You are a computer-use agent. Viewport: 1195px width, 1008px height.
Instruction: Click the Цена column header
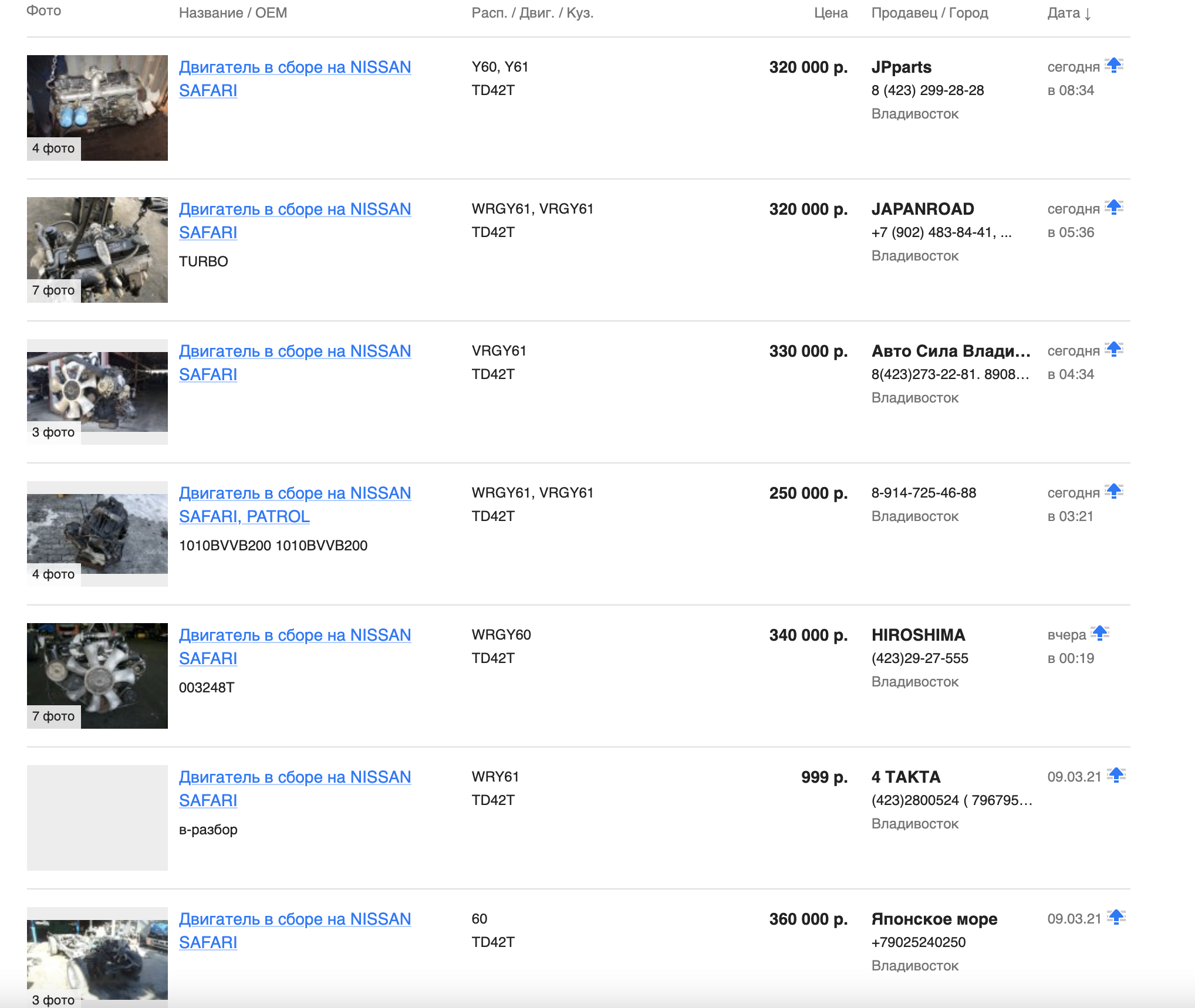tap(831, 13)
